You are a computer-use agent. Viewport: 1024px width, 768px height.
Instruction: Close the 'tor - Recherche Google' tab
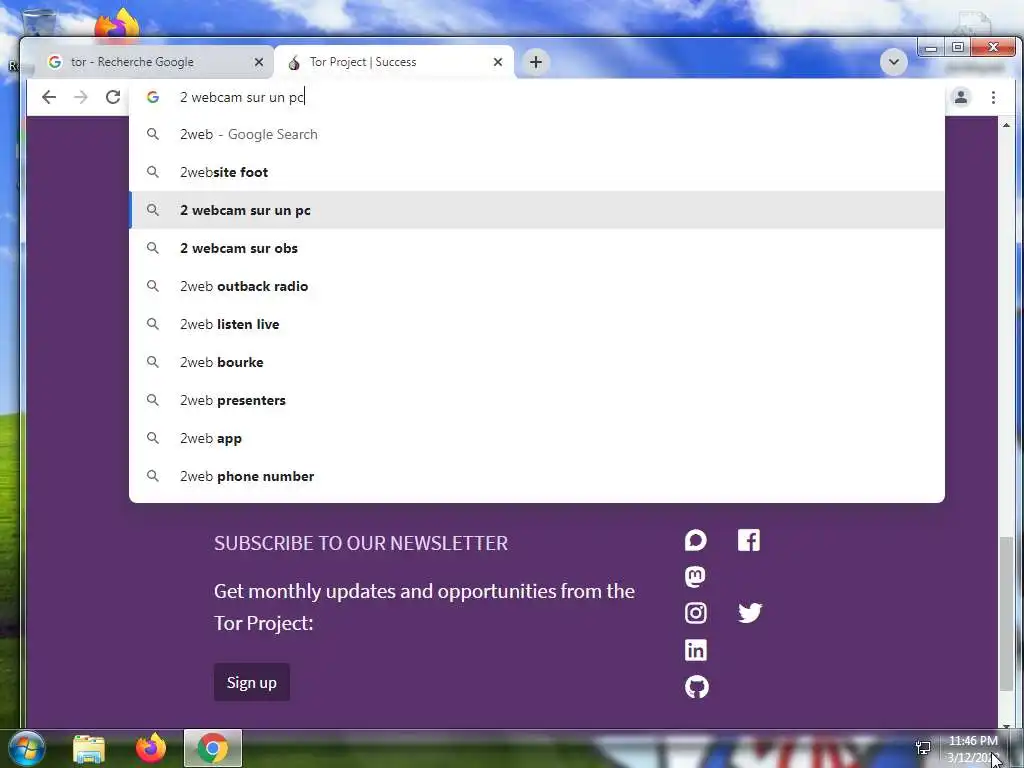click(259, 62)
